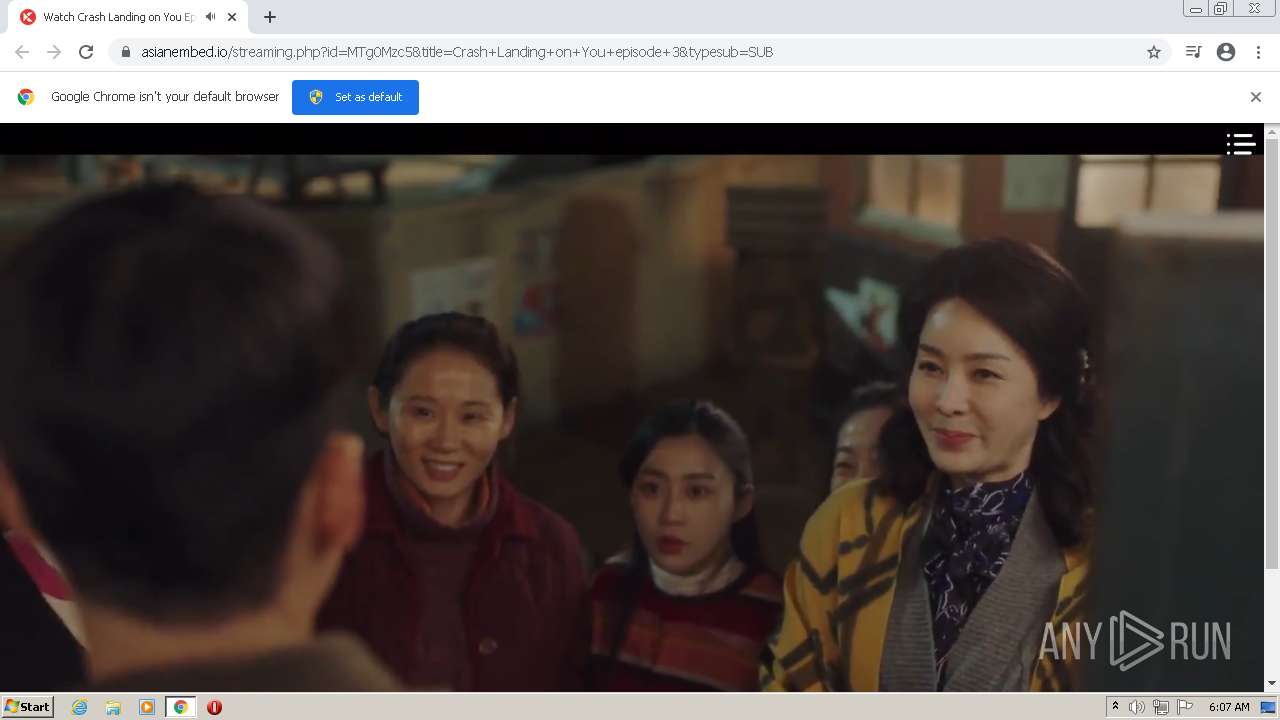
Task: Open a new browser tab
Action: (x=270, y=17)
